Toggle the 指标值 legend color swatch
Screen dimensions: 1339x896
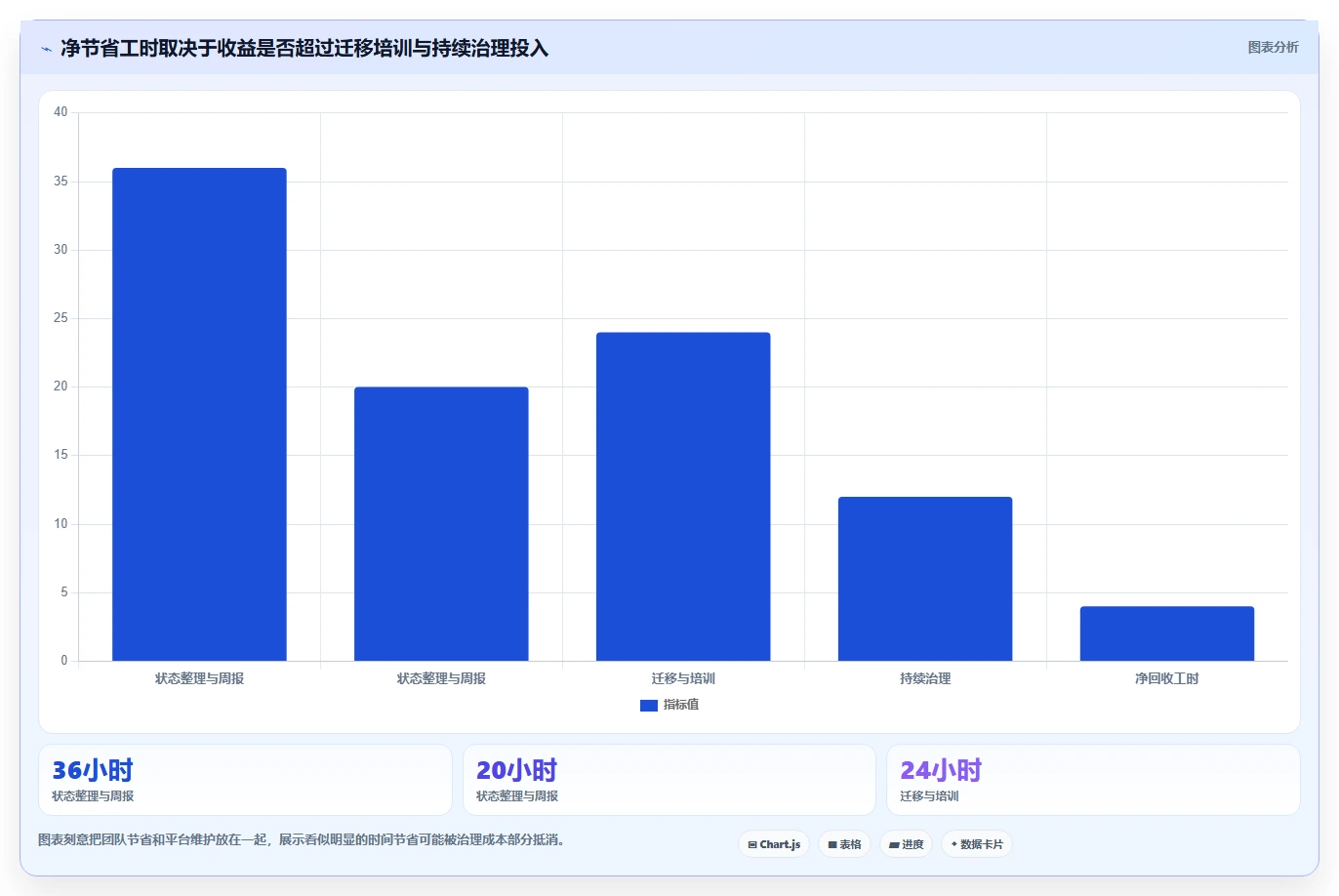tap(649, 706)
